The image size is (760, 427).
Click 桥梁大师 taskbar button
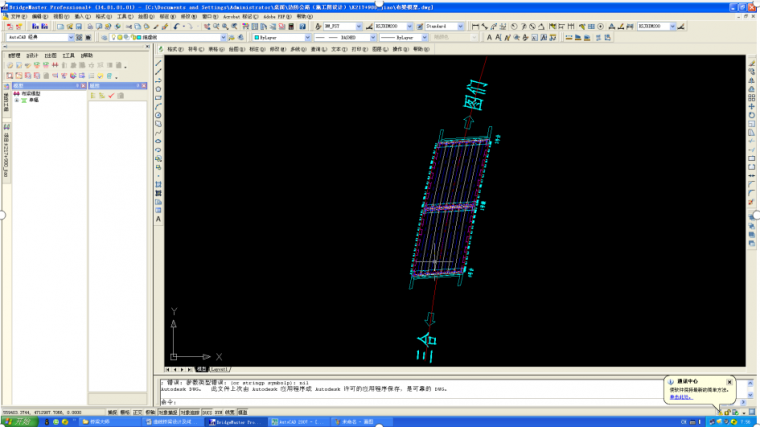[109, 422]
